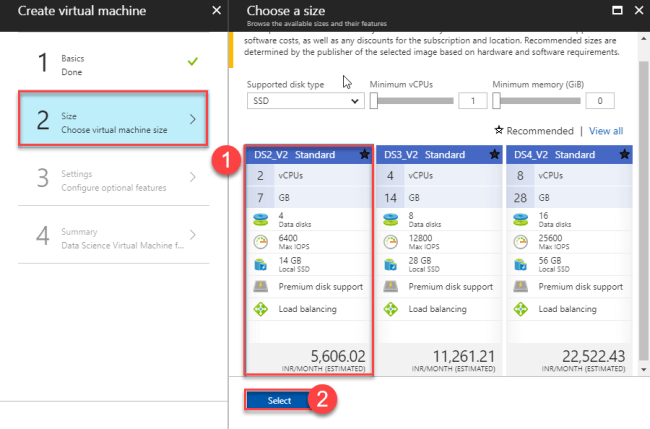Select the DS3_V2 Standard card header
The width and height of the screenshot is (650, 429).
pos(439,155)
